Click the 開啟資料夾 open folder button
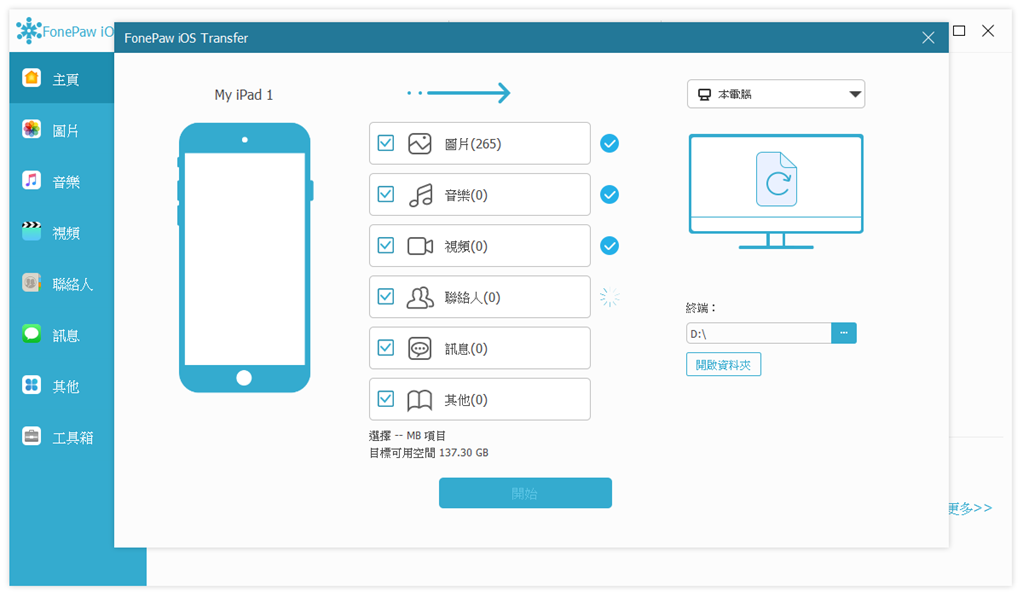Screen dimensions: 1023x597 (723, 365)
